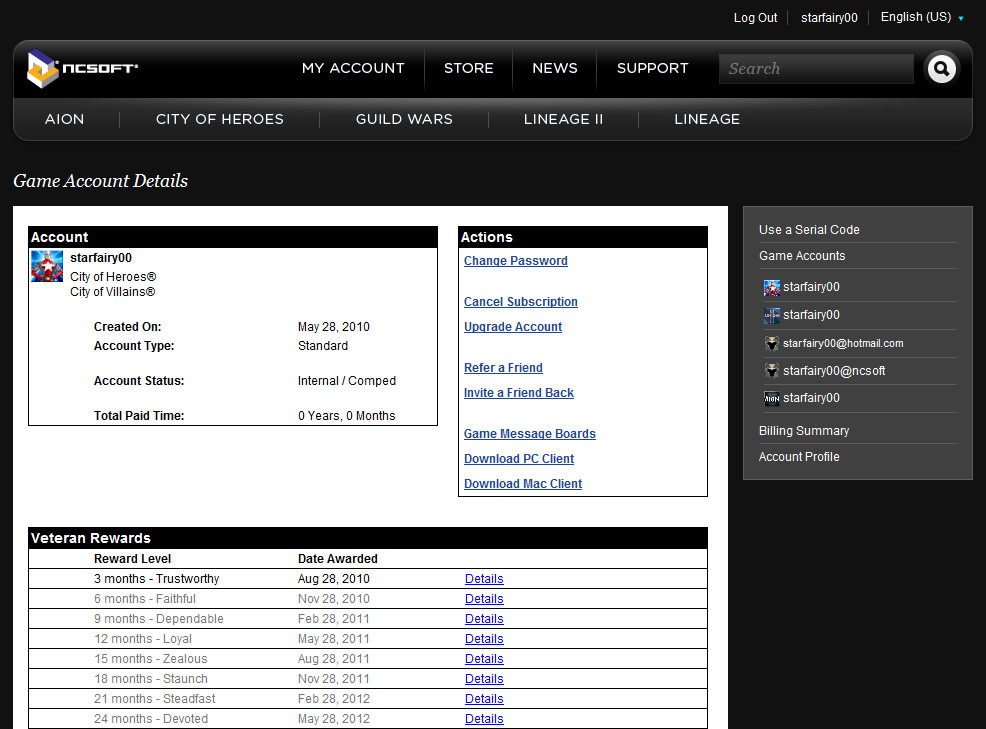
Task: Click the "City of Villains®" text
Action: click(113, 292)
